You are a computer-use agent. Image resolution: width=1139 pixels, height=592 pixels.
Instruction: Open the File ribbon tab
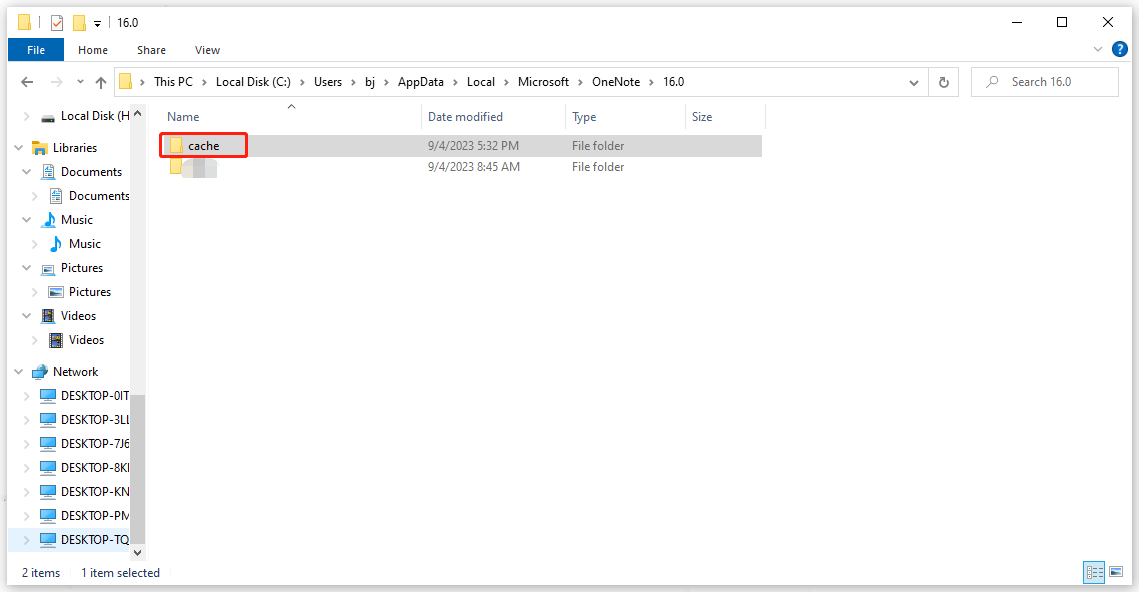[x=36, y=50]
